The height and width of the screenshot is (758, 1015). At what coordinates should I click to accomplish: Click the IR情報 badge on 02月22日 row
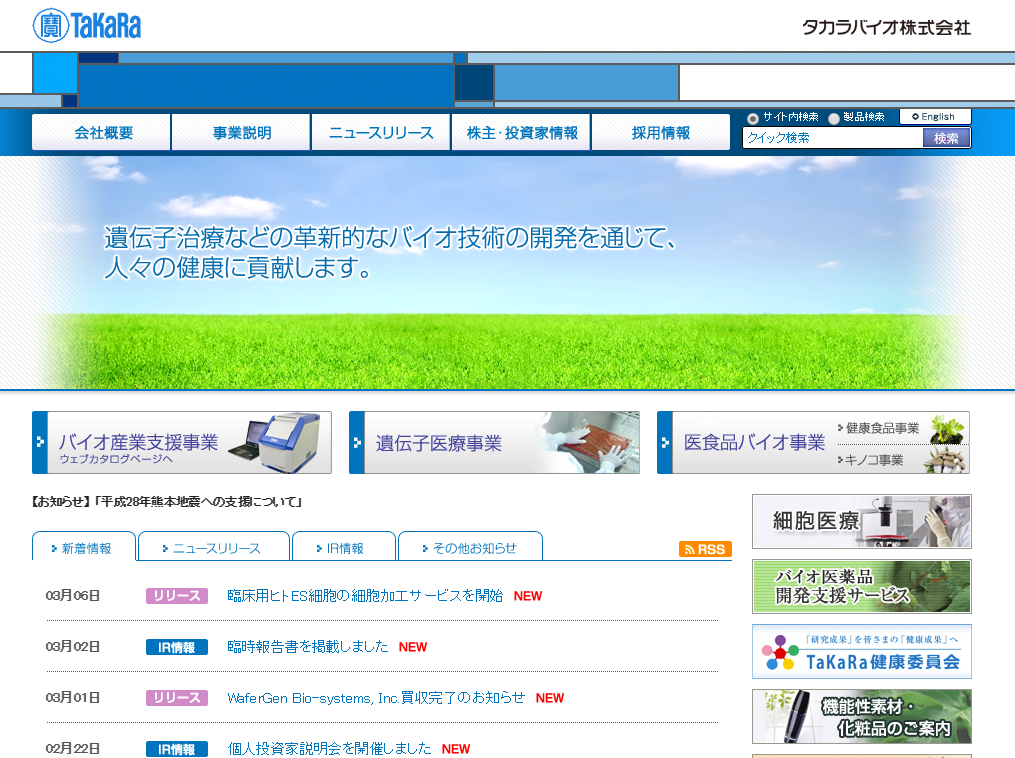click(x=177, y=749)
